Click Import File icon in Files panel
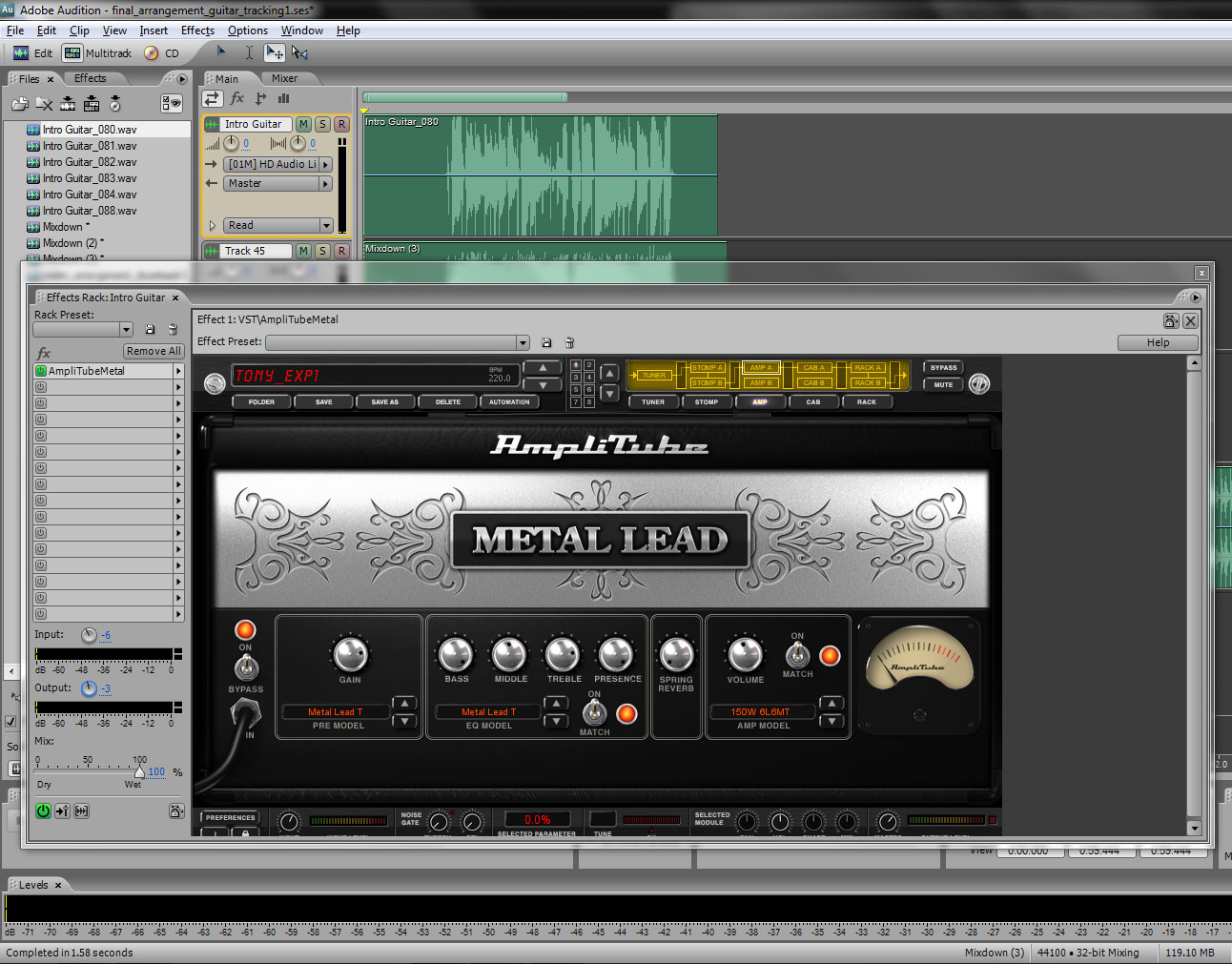The height and width of the screenshot is (964, 1232). (x=19, y=104)
